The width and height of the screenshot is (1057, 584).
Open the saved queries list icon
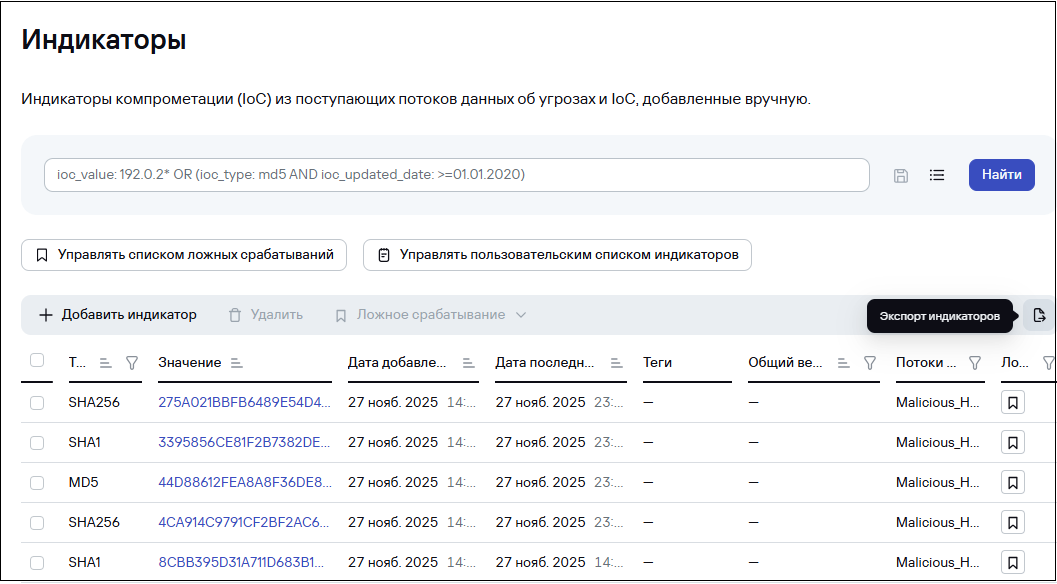(937, 175)
